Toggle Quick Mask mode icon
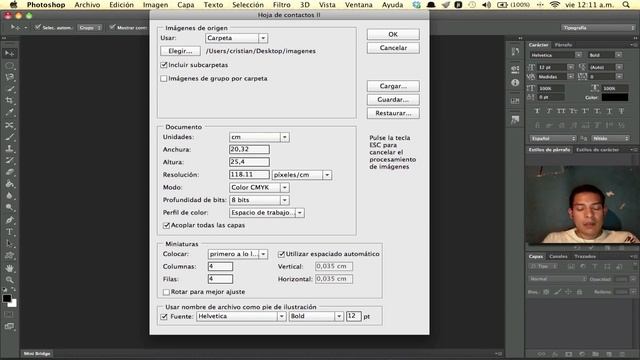Viewport: 640px width, 360px height. (x=9, y=314)
